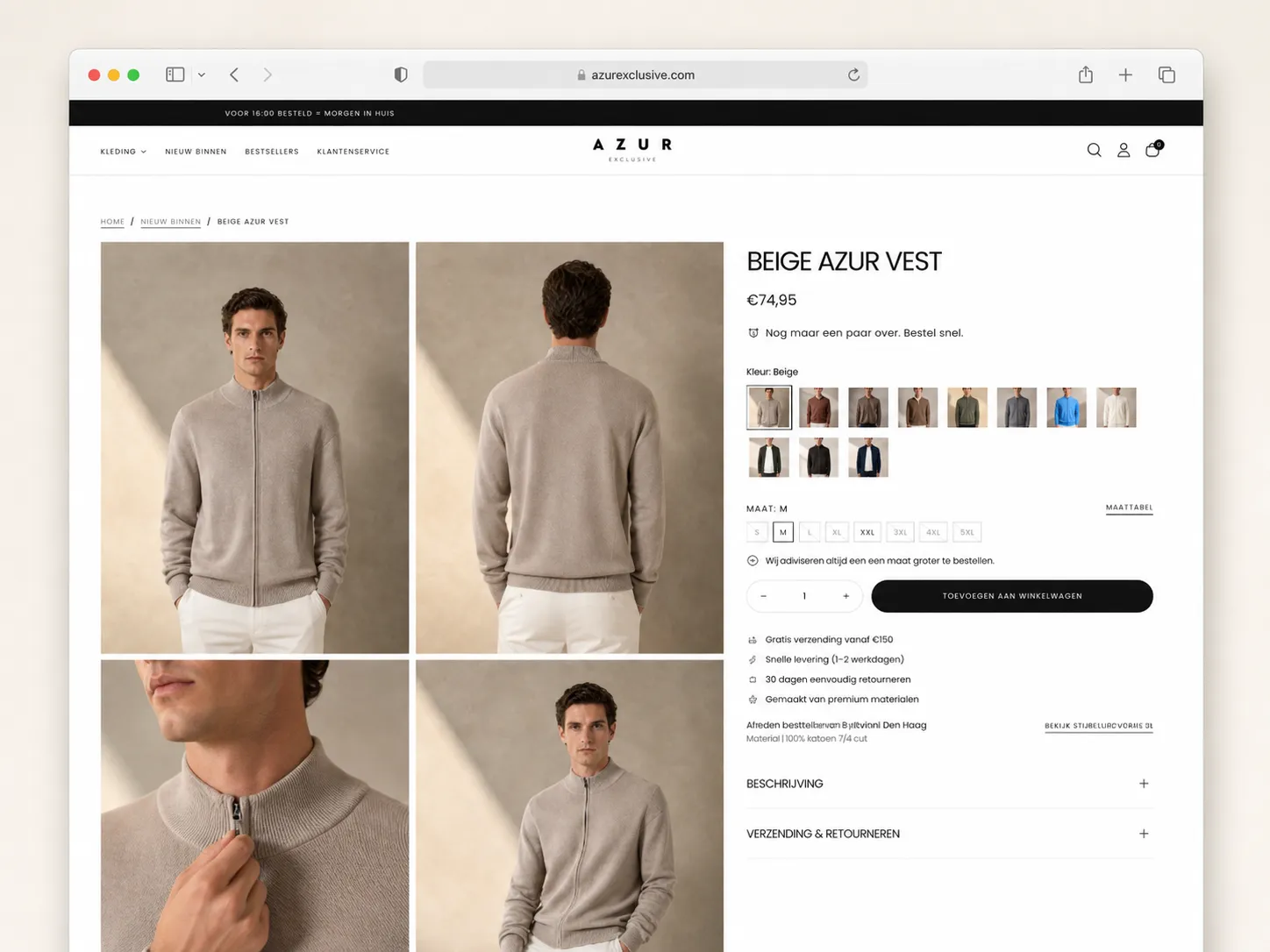Choose the green vest color swatch
Image resolution: width=1270 pixels, height=952 pixels.
coord(967,408)
